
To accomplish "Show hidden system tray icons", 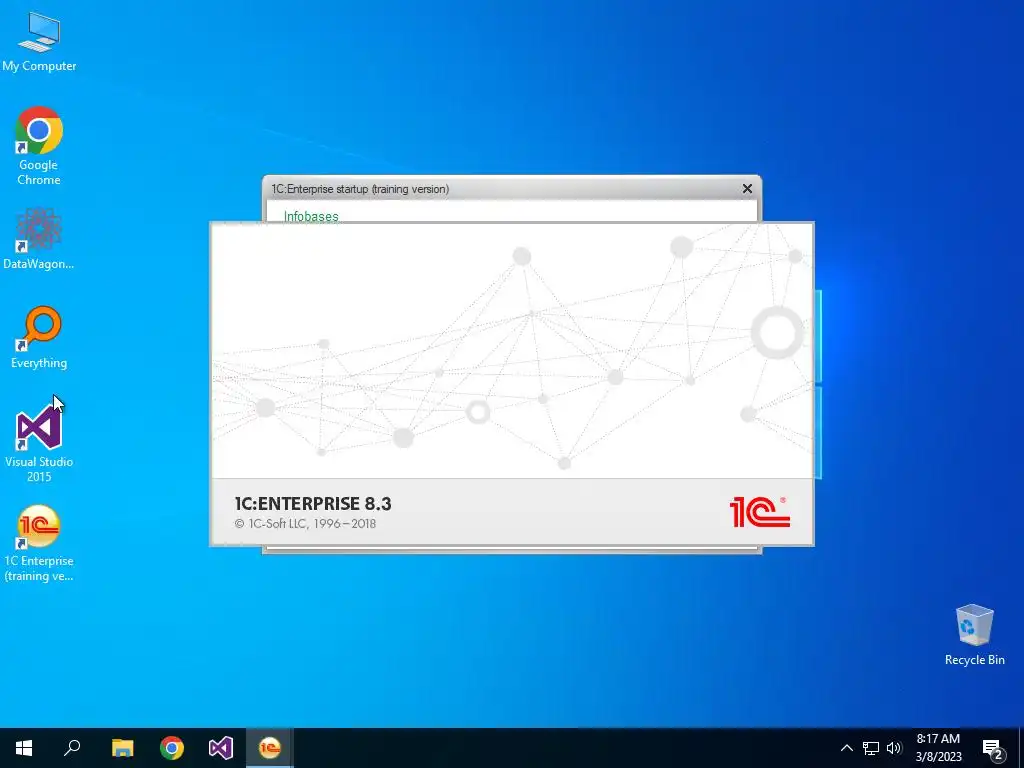I will (x=846, y=748).
